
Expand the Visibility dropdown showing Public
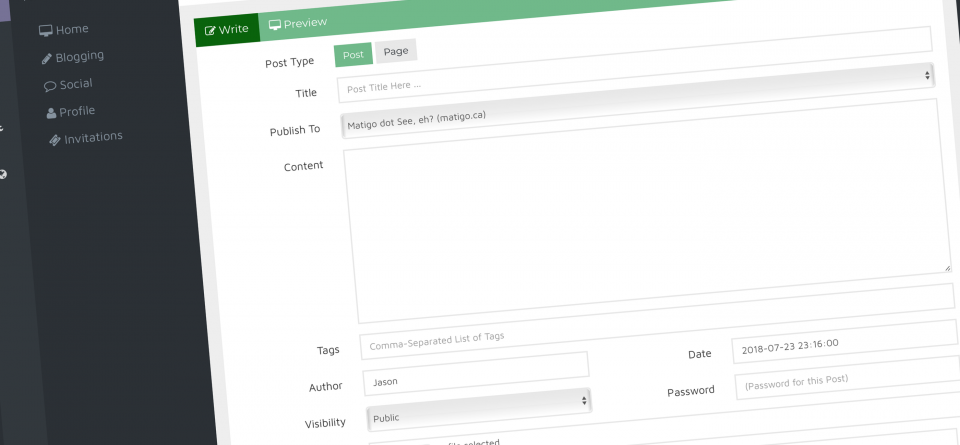479,409
